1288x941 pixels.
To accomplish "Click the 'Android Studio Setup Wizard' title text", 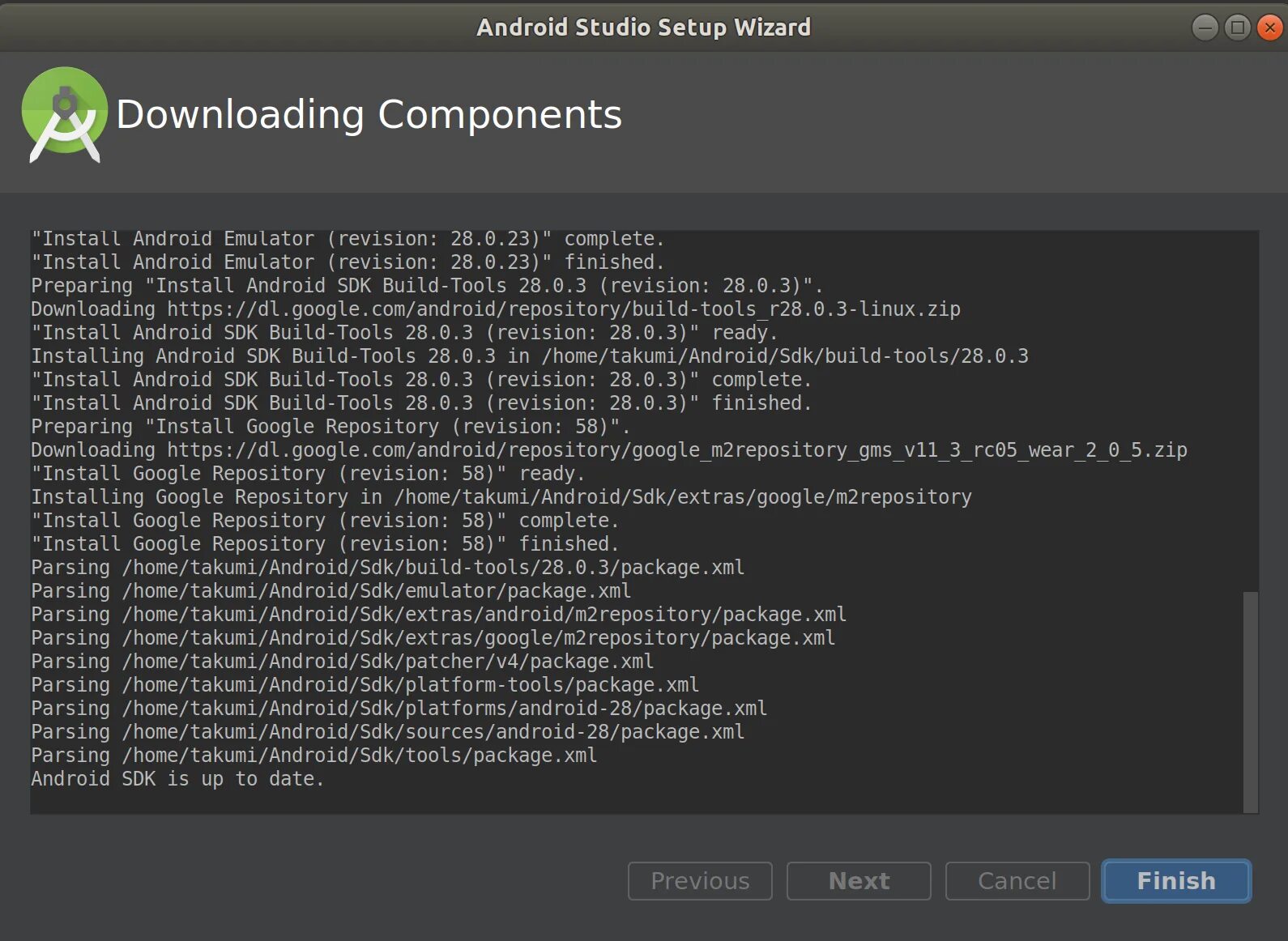I will click(644, 28).
